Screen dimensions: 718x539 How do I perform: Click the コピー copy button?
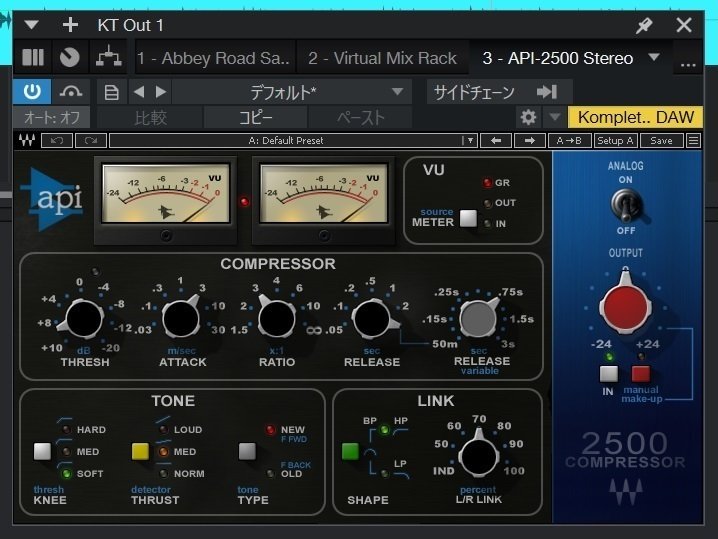click(256, 118)
